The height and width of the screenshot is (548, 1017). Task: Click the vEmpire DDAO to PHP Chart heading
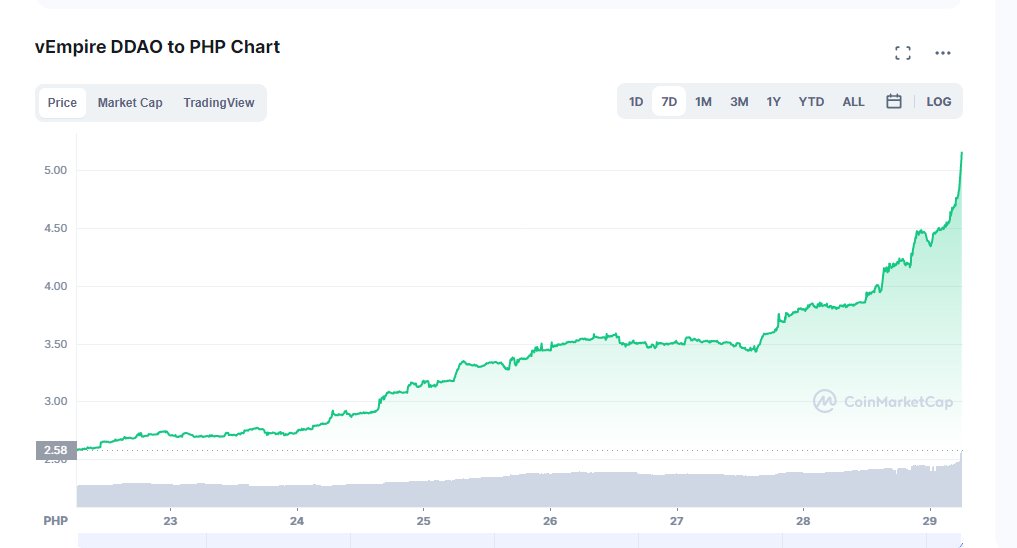click(158, 47)
